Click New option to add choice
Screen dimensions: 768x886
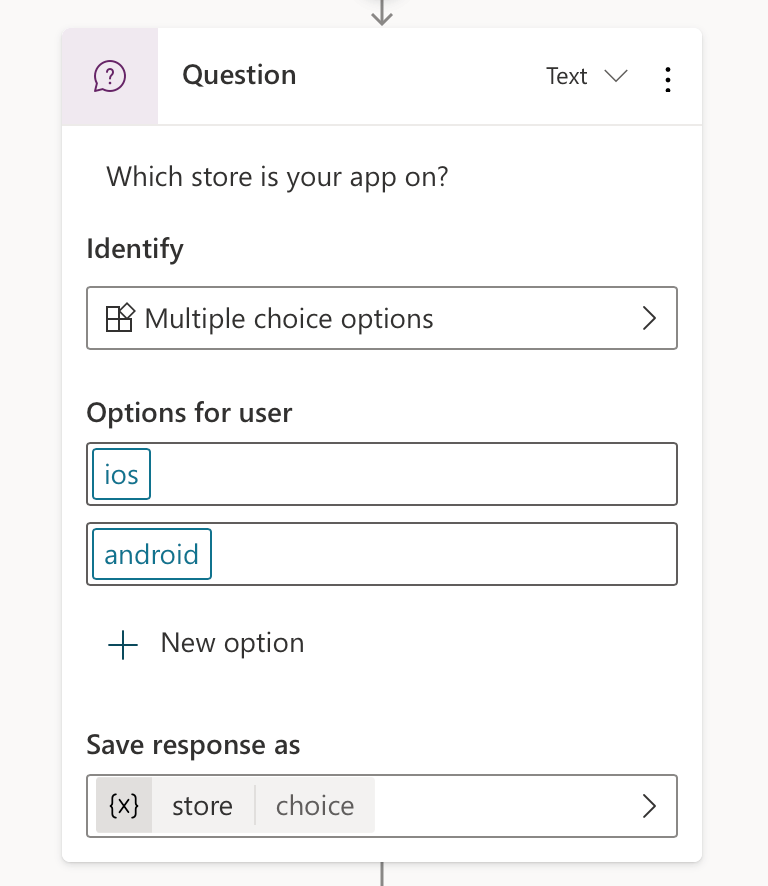232,643
